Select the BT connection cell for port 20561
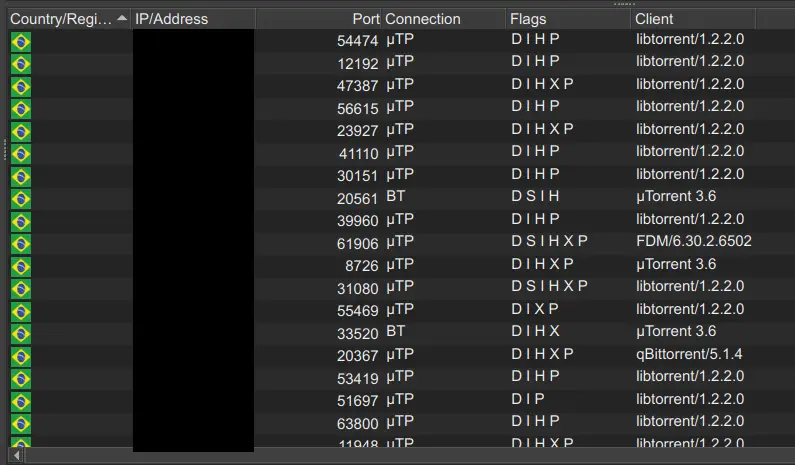This screenshot has width=795, height=465. click(x=396, y=197)
